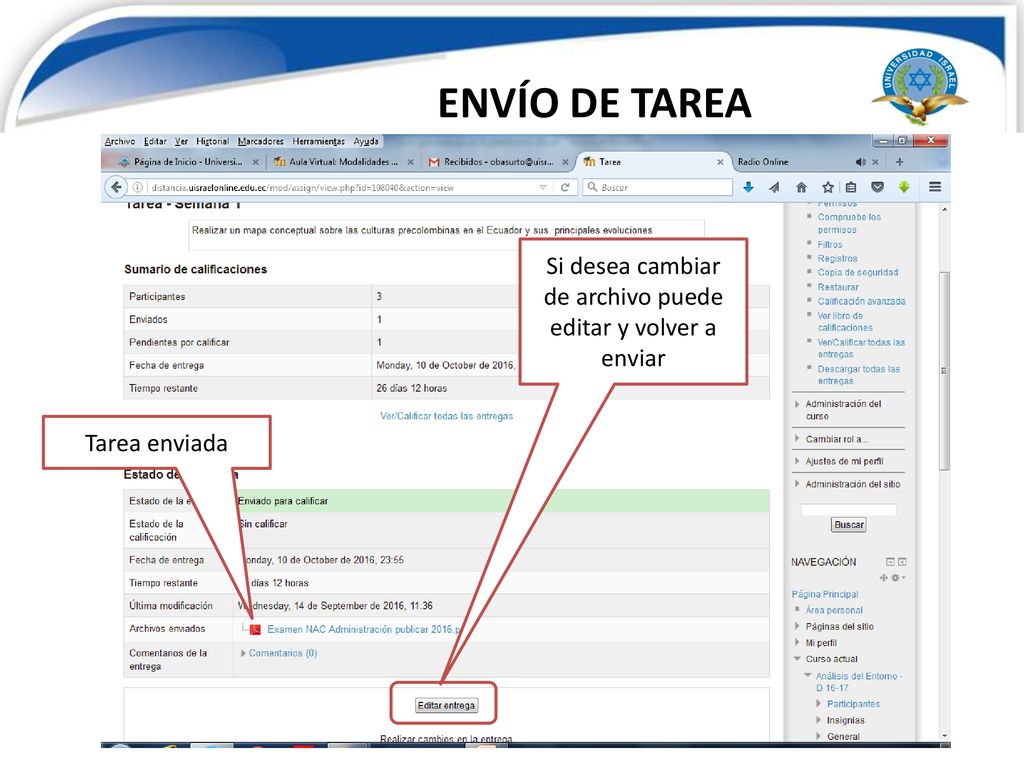Open the Marcadores menu
Viewport: 1024px width, 768px height.
coord(261,141)
